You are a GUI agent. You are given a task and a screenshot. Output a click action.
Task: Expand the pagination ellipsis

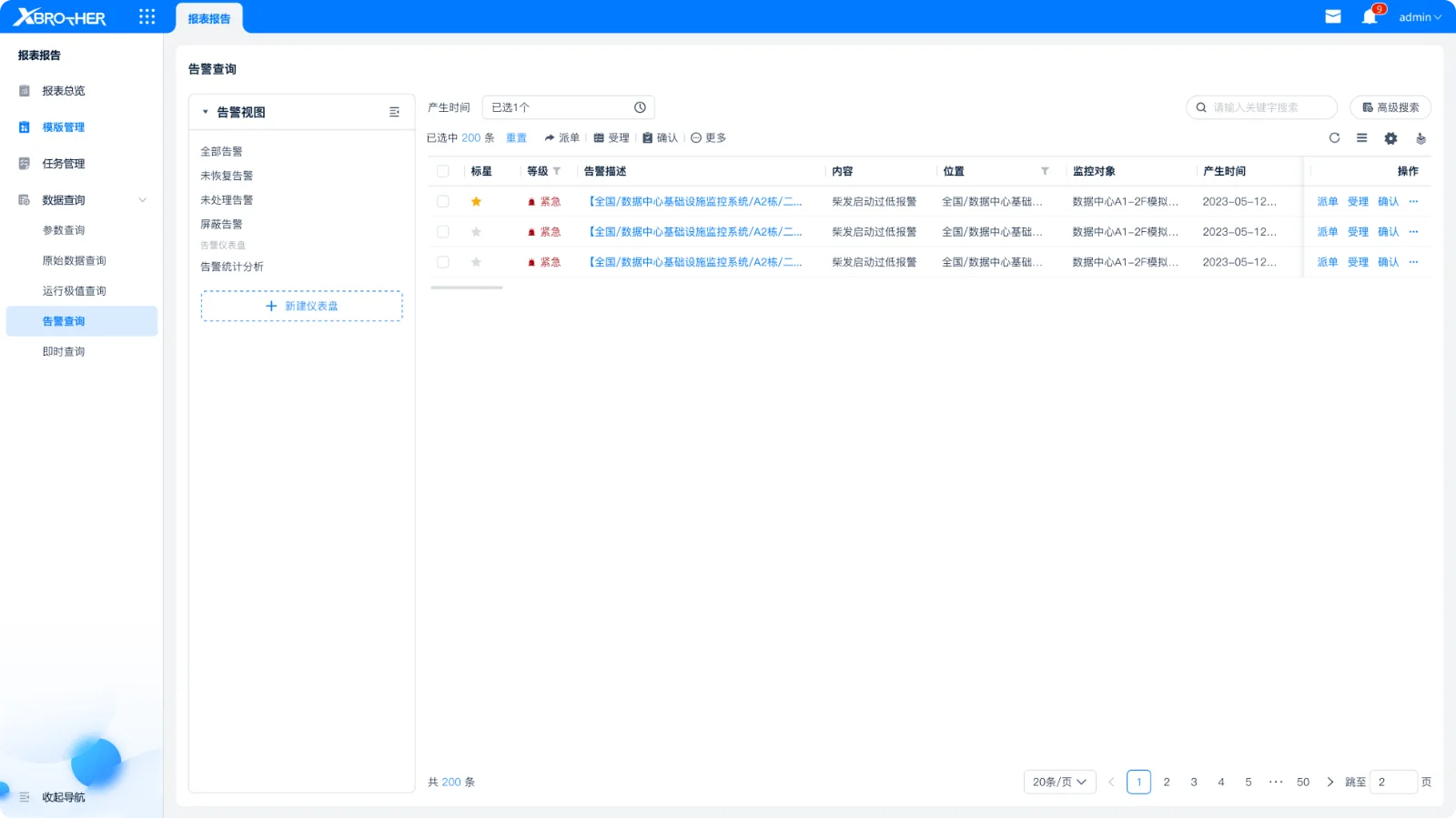(x=1276, y=782)
